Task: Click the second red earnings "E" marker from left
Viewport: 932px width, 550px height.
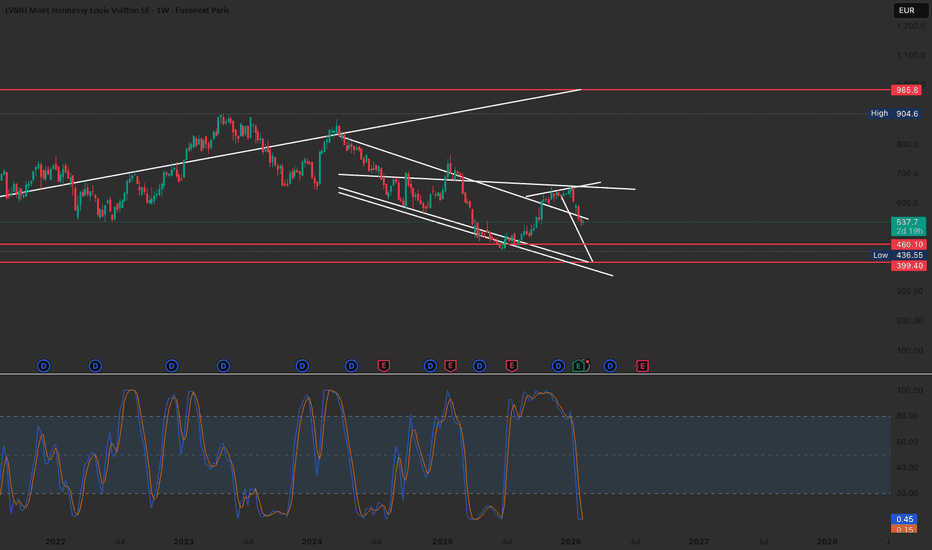Action: 450,366
